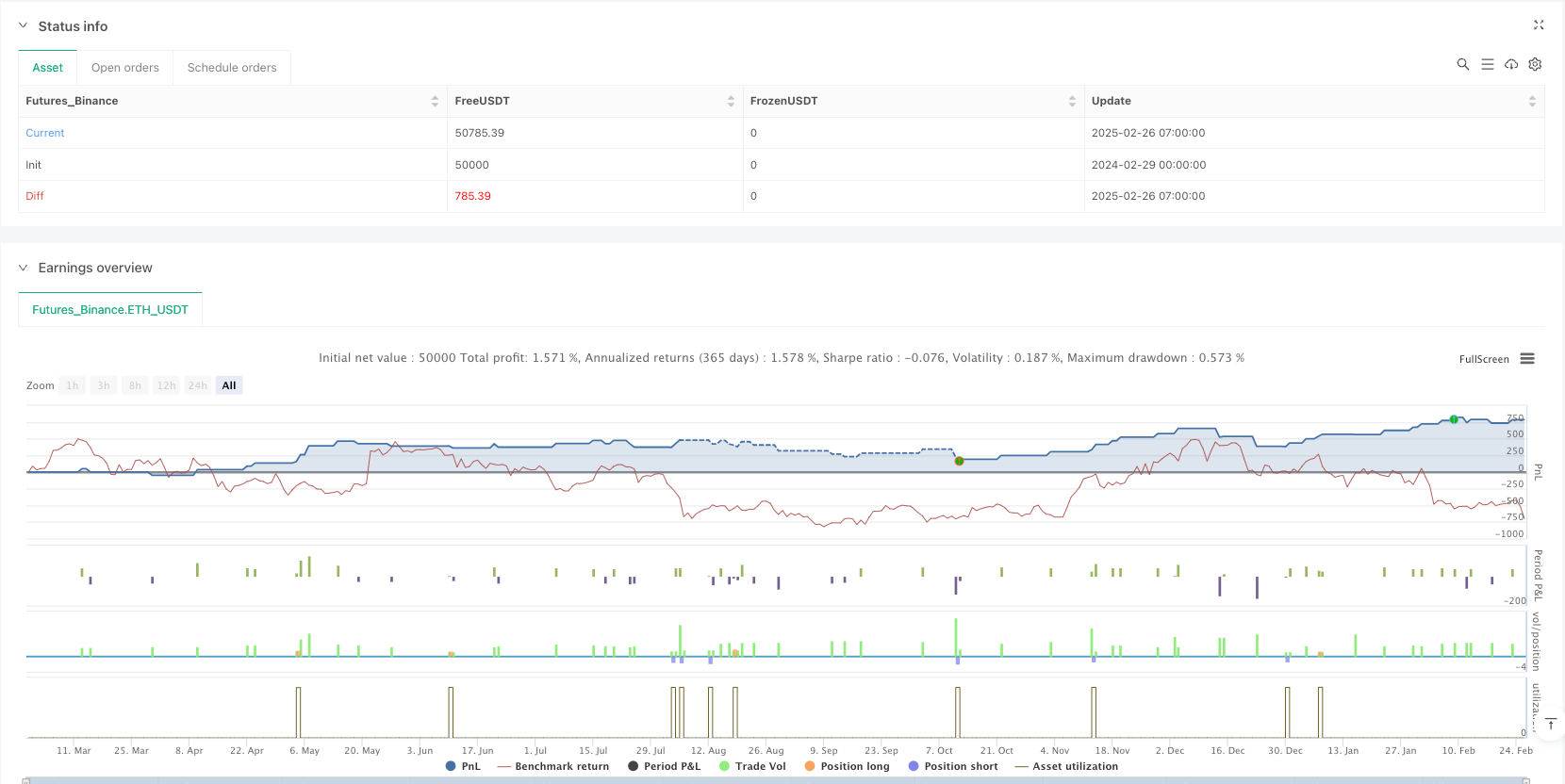Image resolution: width=1565 pixels, height=784 pixels.
Task: Click the cloud download icon
Action: coord(1511,64)
